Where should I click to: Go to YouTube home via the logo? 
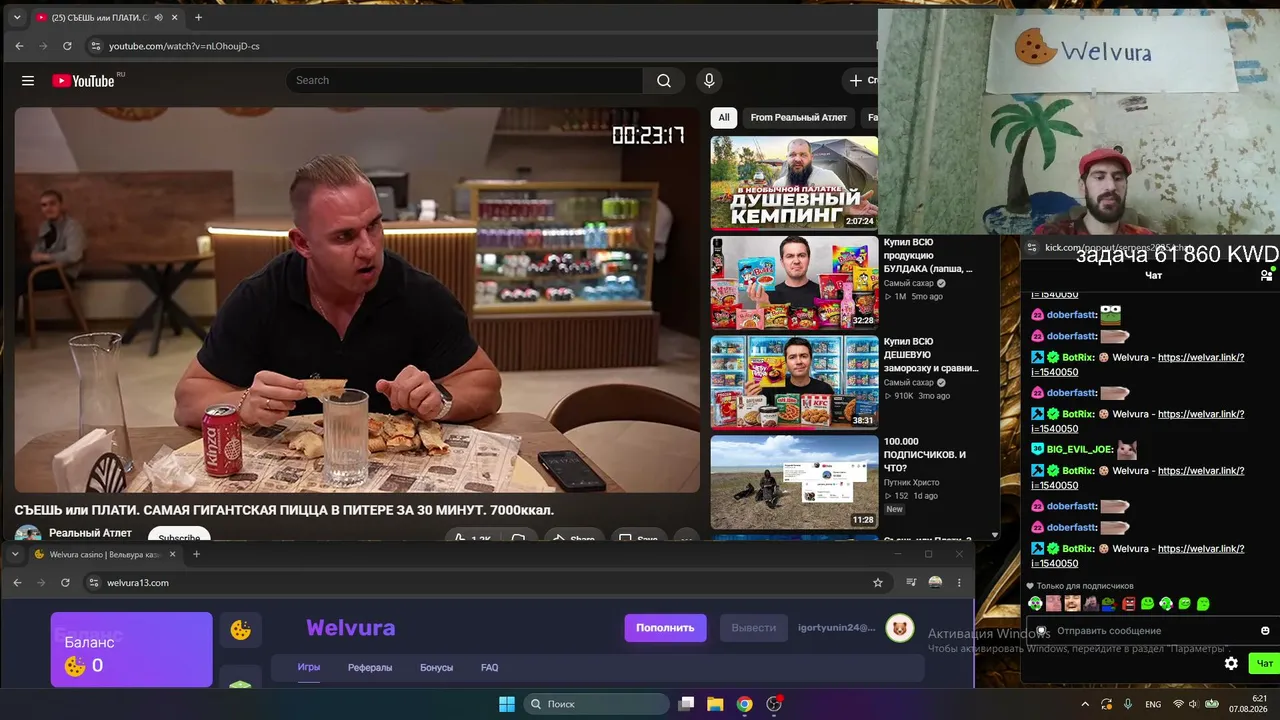(83, 80)
